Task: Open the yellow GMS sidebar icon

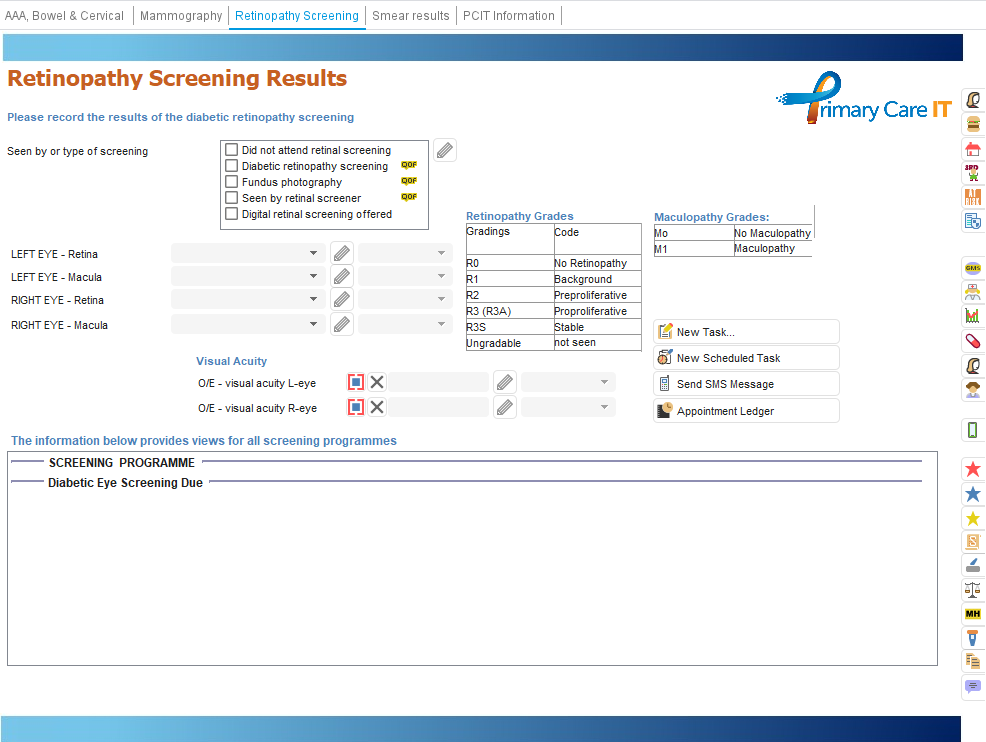Action: [972, 268]
